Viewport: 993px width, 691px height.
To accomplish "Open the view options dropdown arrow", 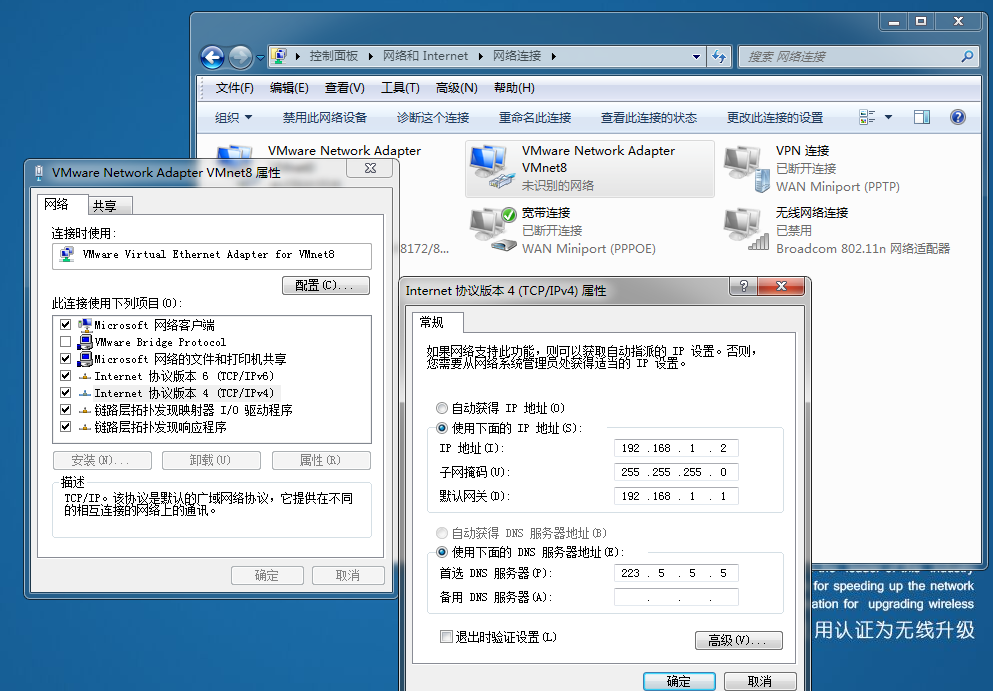I will point(888,117).
